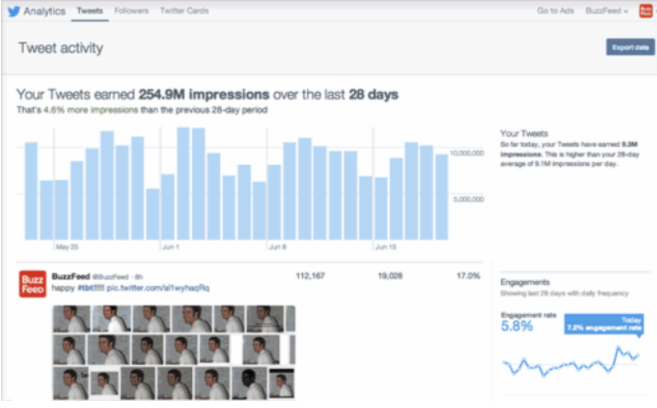Switch to the Tweets tab

89,11
